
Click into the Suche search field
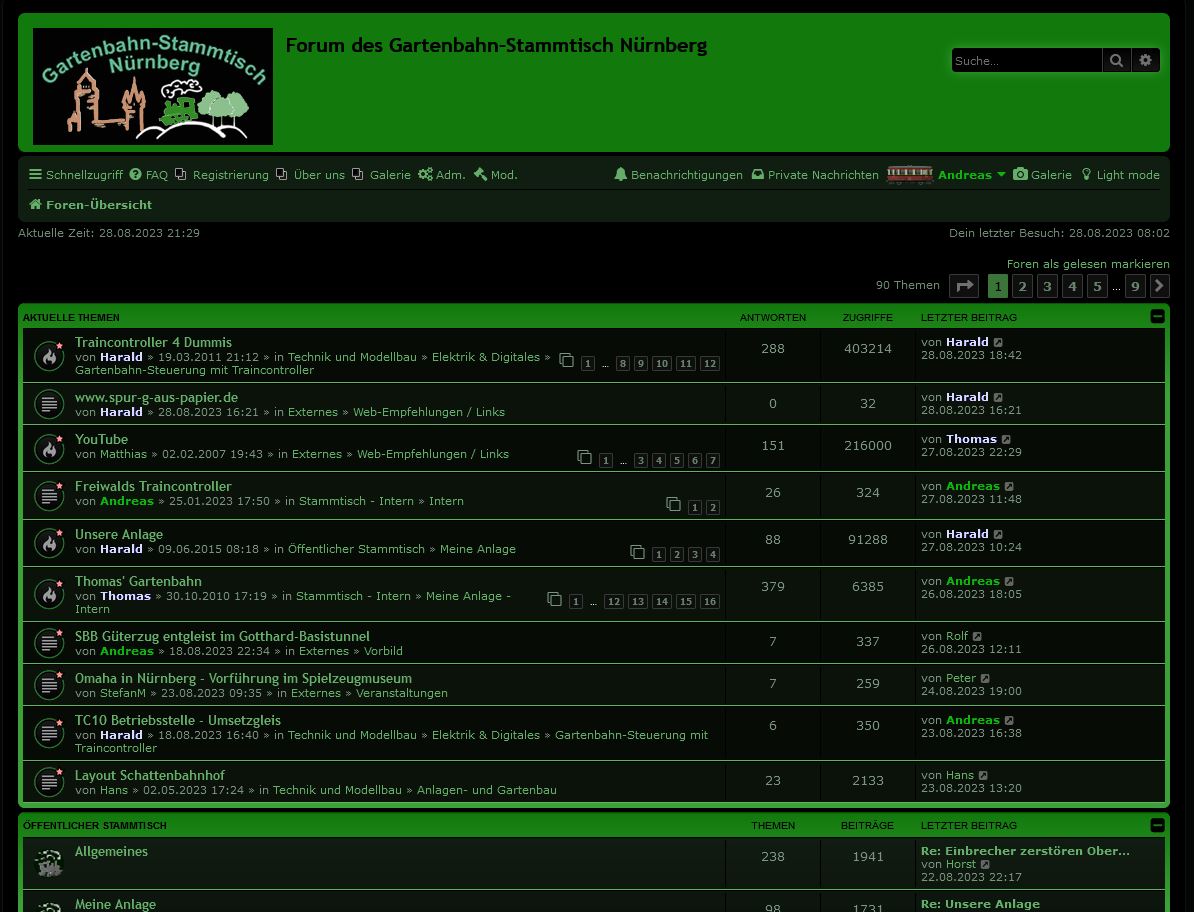1026,61
